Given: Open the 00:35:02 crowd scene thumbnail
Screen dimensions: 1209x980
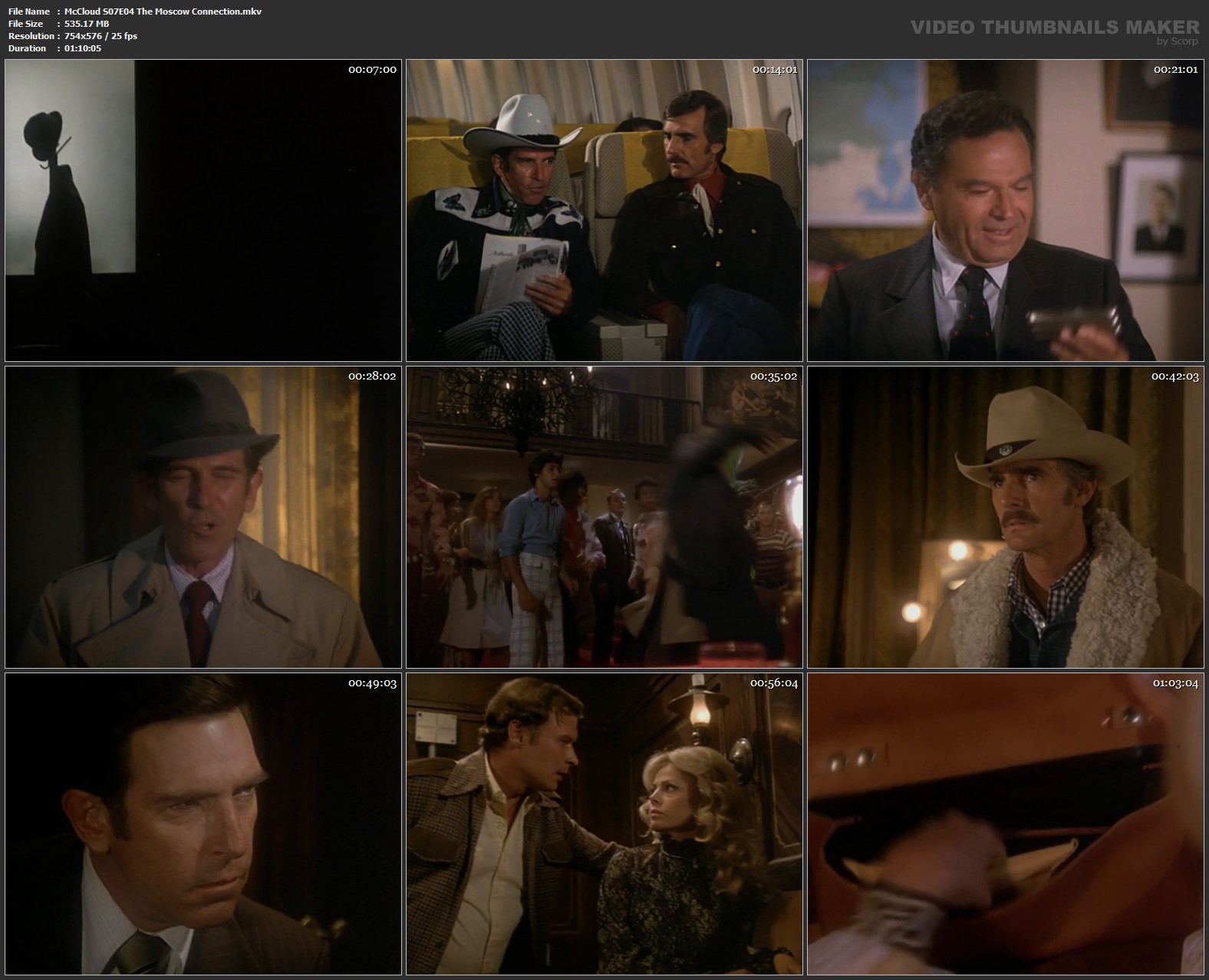Looking at the screenshot, I should tap(604, 517).
